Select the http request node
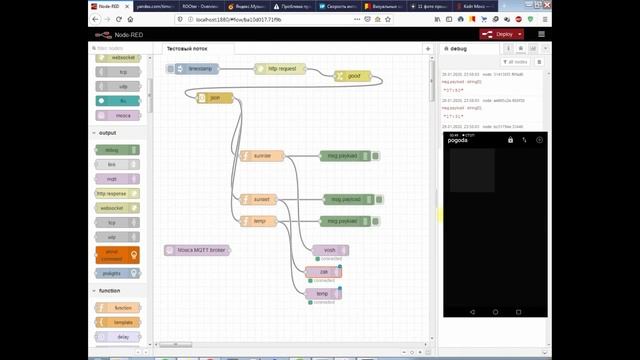640x360 pixels. coord(280,69)
